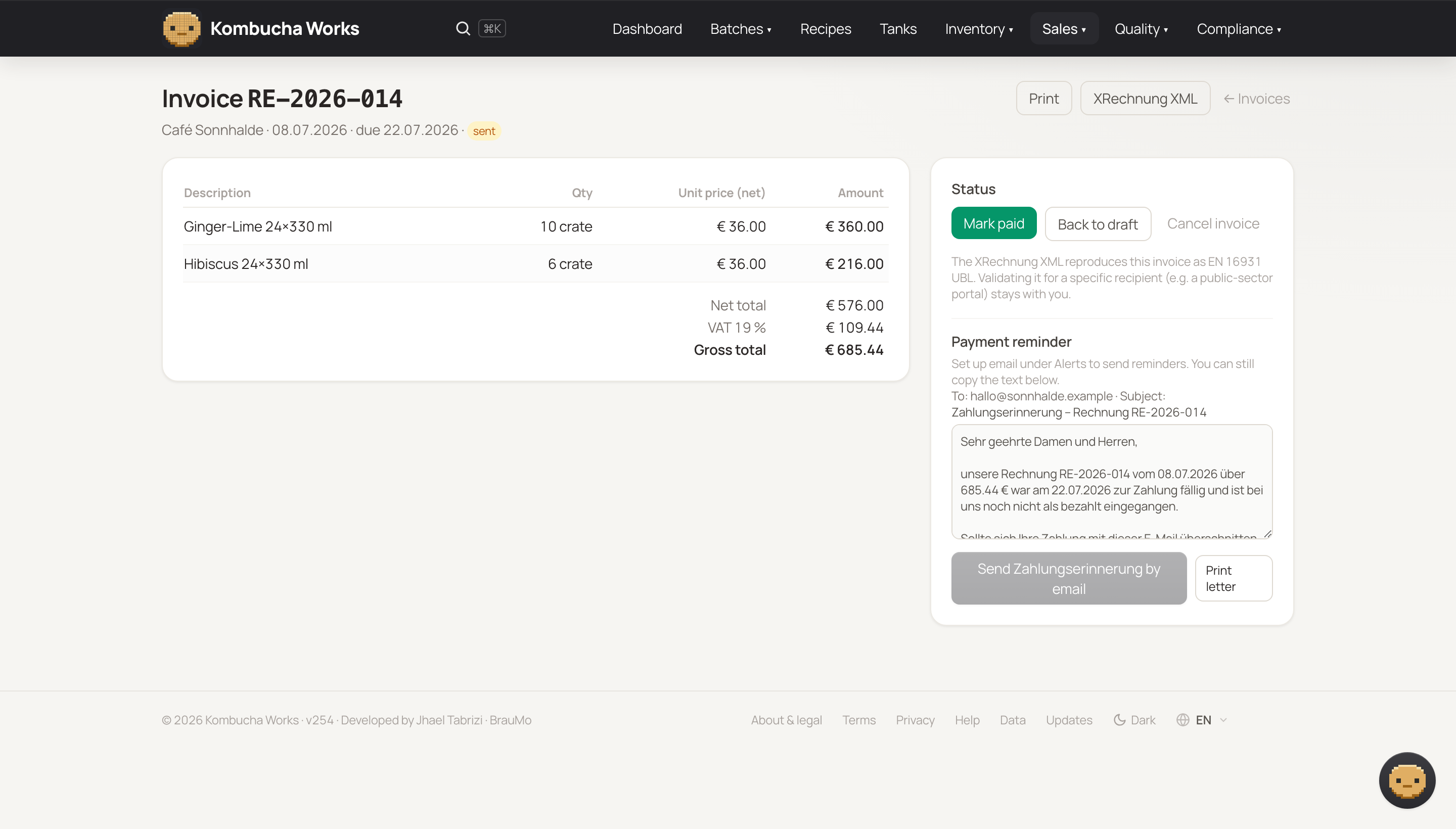Set invoice back to draft
This screenshot has height=829, width=1456.
1097,224
